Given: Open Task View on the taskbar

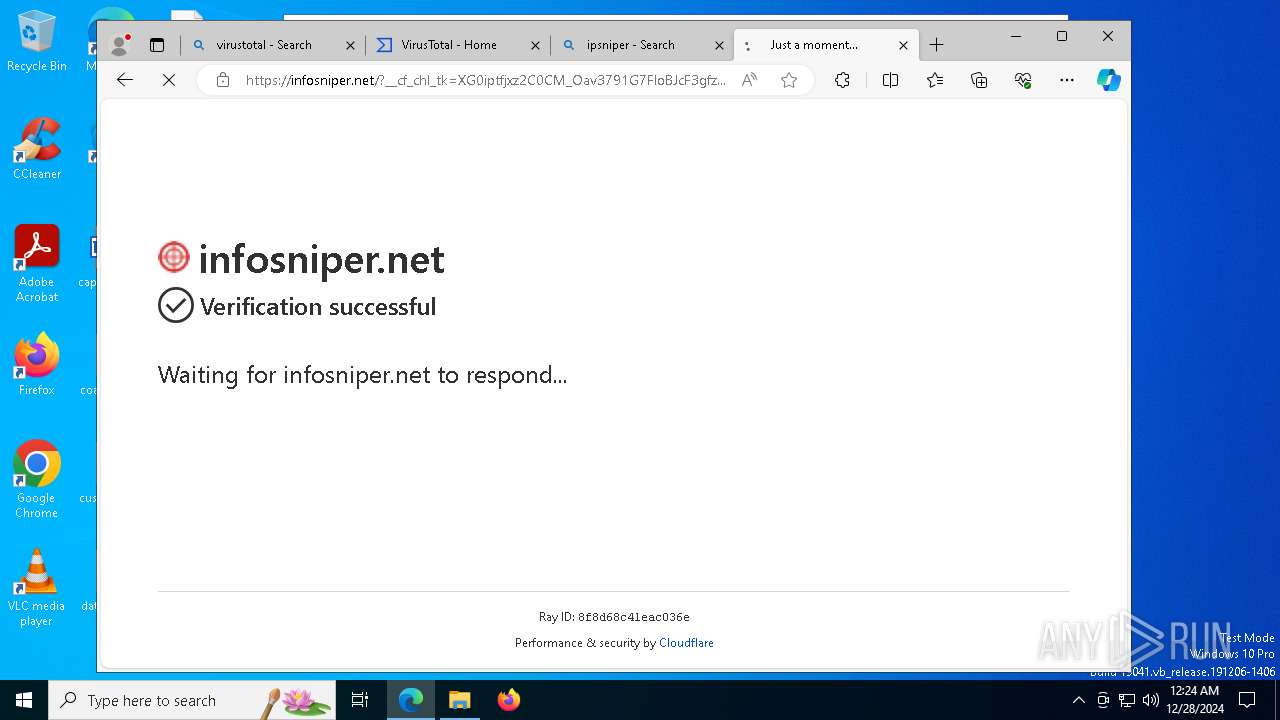Looking at the screenshot, I should [x=360, y=700].
